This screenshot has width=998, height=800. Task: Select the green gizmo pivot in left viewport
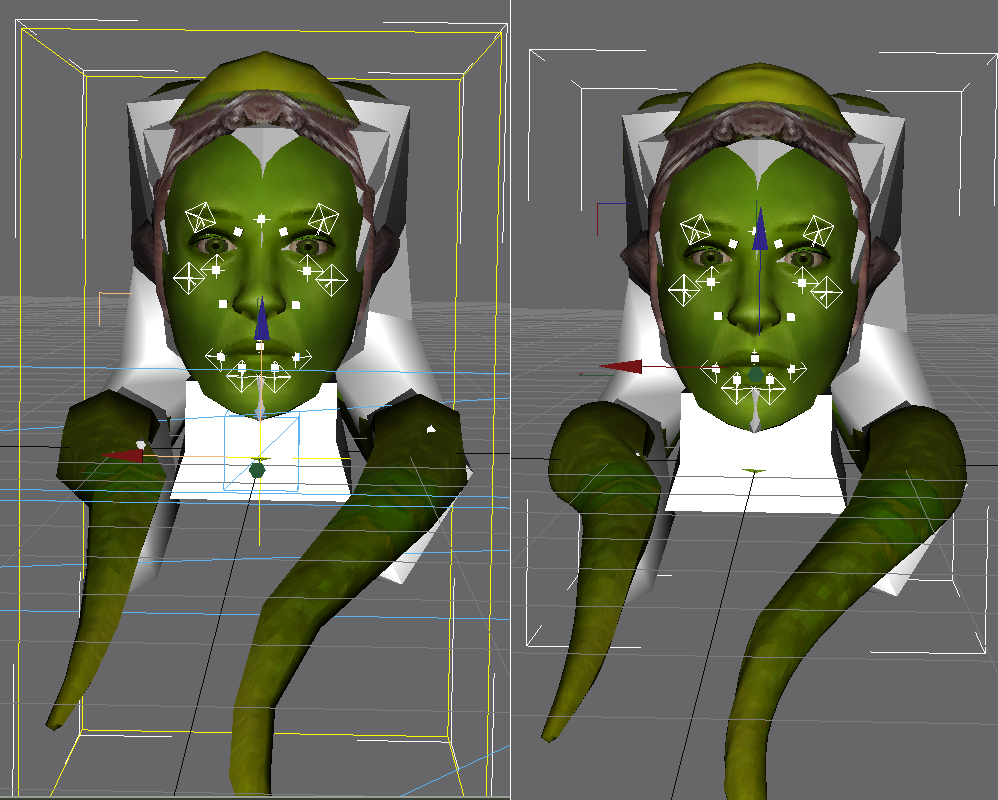click(257, 469)
